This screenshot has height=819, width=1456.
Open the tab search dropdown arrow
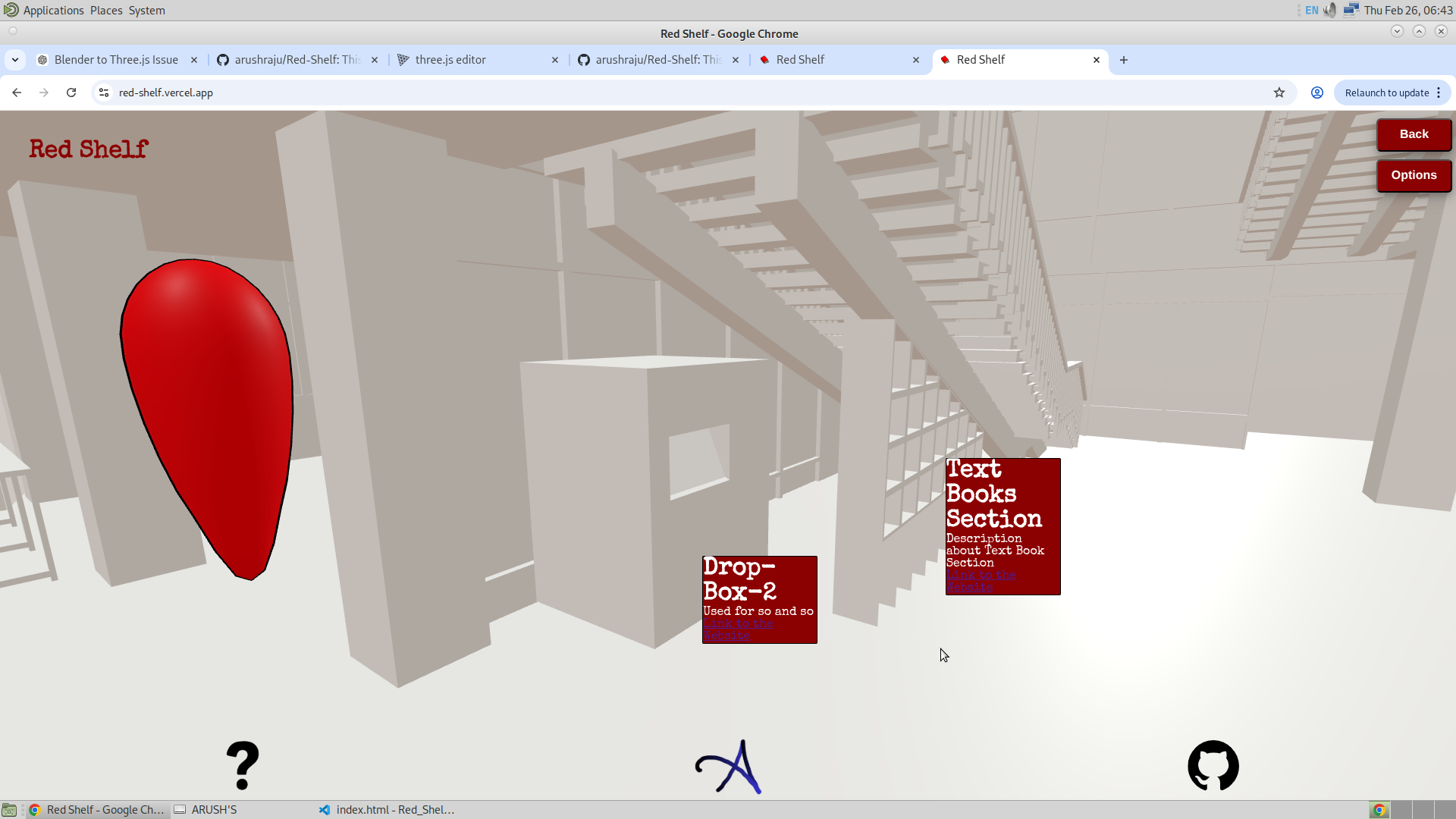15,59
